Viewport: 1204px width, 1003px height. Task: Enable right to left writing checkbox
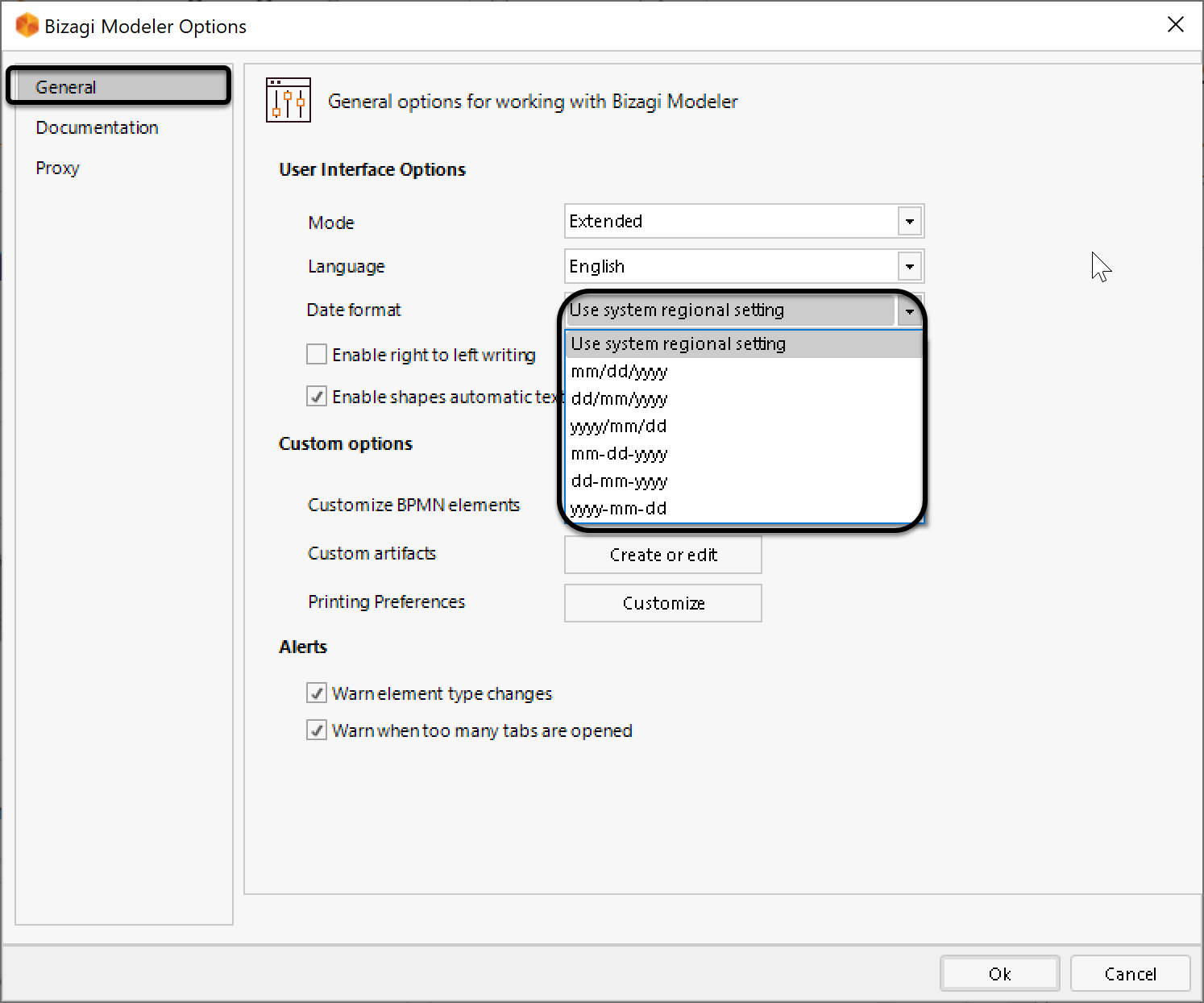pos(317,355)
